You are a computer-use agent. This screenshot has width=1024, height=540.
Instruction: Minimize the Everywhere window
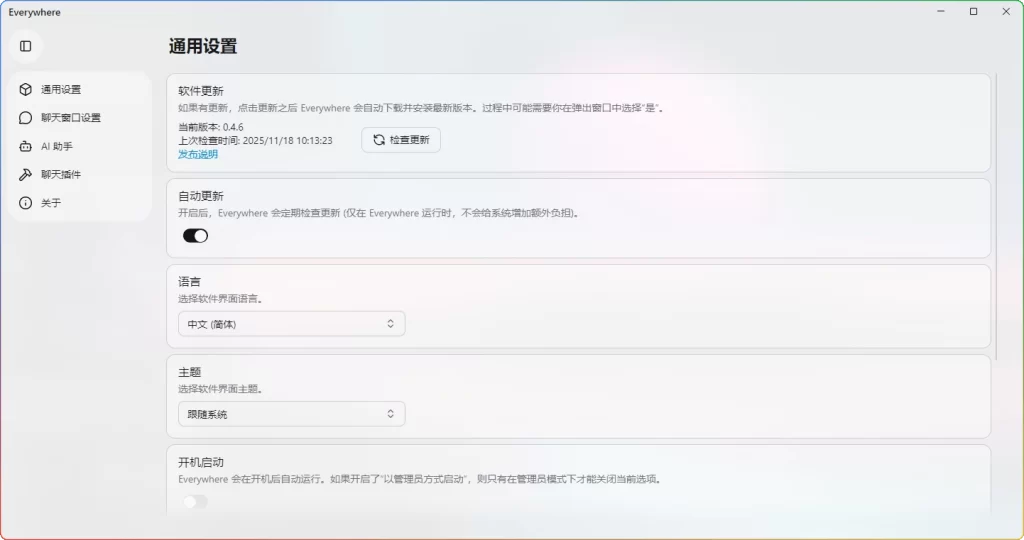tap(941, 12)
